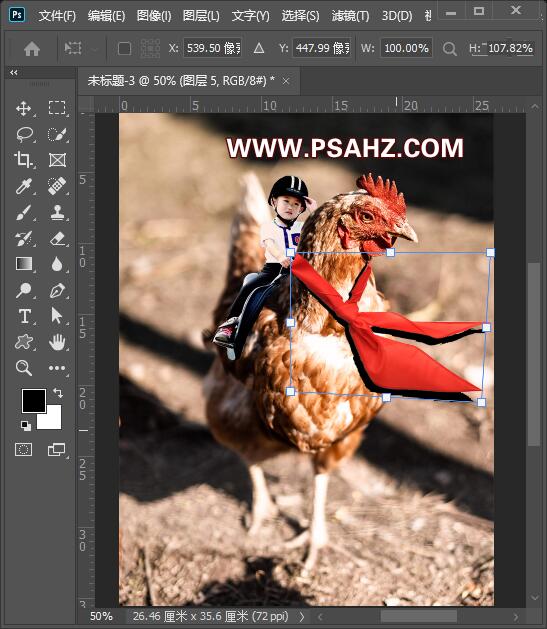This screenshot has width=547, height=629.
Task: Open the 3D(D) menu
Action: coord(397,16)
